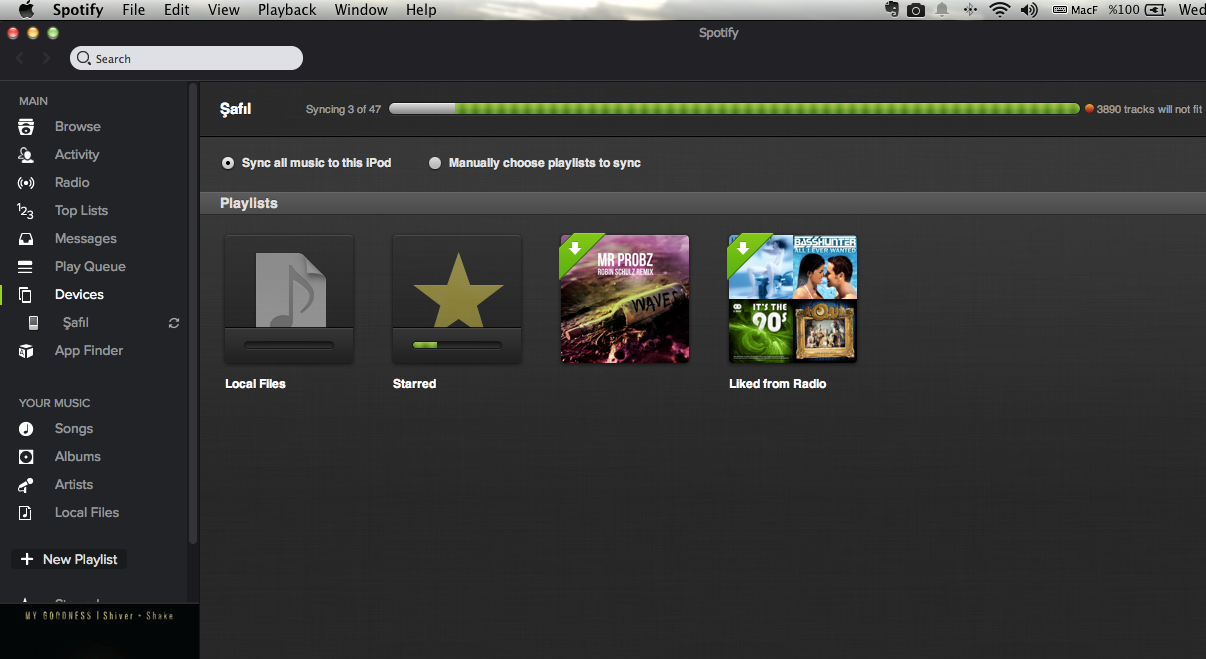The width and height of the screenshot is (1206, 659).
Task: Click the sync icon next to Şafıl
Action: [174, 323]
